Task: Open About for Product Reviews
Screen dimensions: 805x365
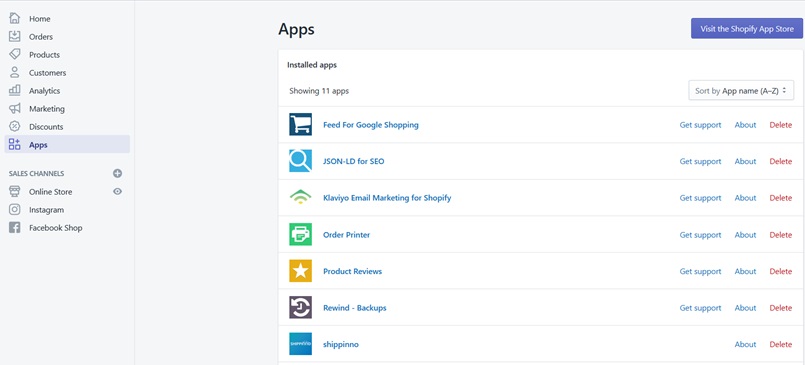Action: point(745,271)
